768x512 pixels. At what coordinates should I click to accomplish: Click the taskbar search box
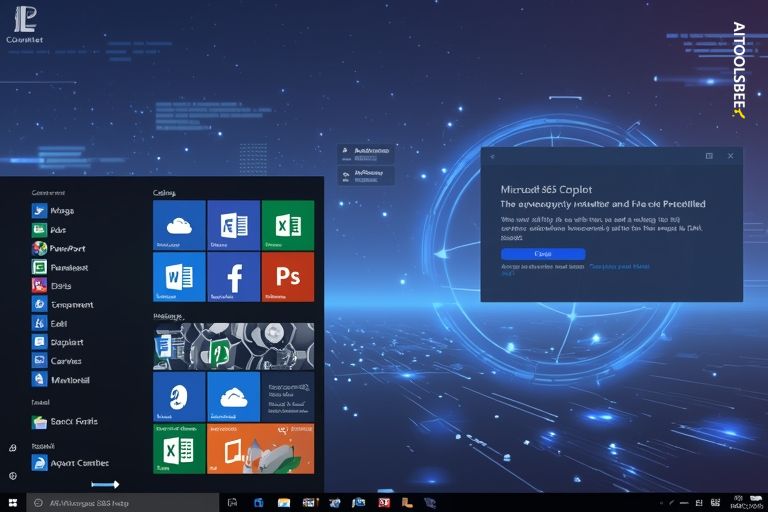pos(122,503)
